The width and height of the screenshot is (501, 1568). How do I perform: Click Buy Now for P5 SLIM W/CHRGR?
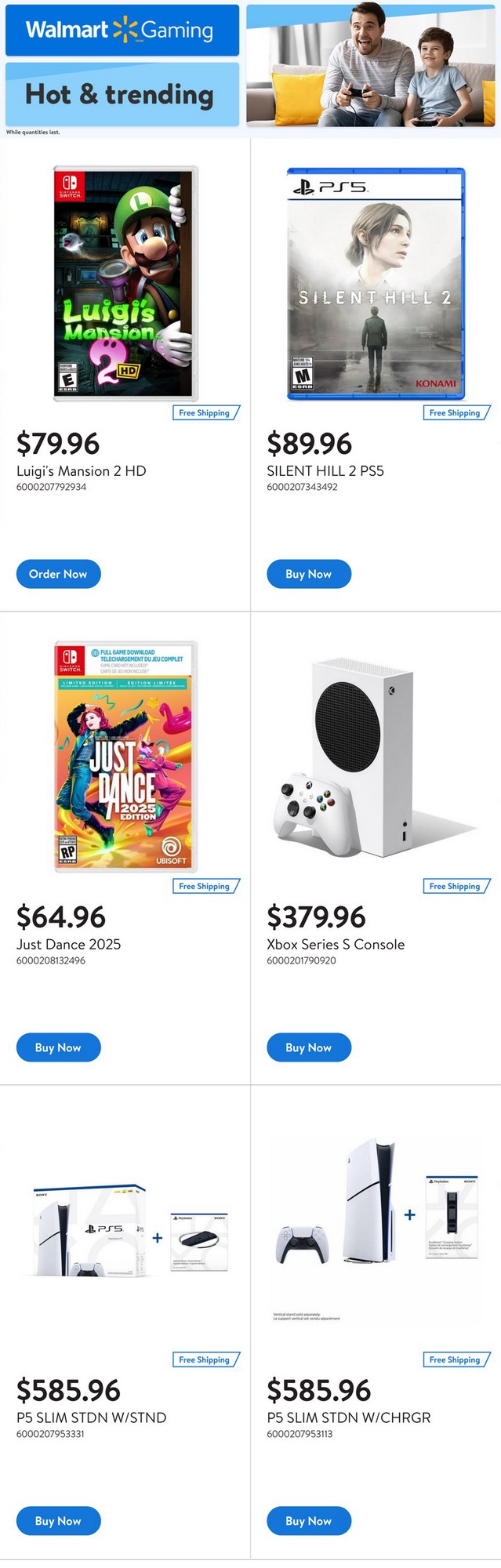tap(308, 1521)
